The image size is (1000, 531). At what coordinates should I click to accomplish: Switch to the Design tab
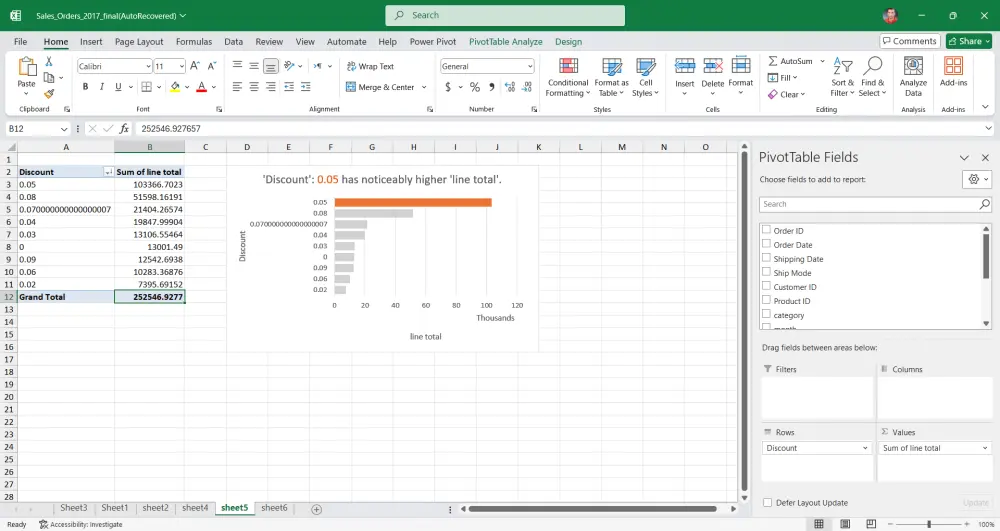[x=568, y=41]
